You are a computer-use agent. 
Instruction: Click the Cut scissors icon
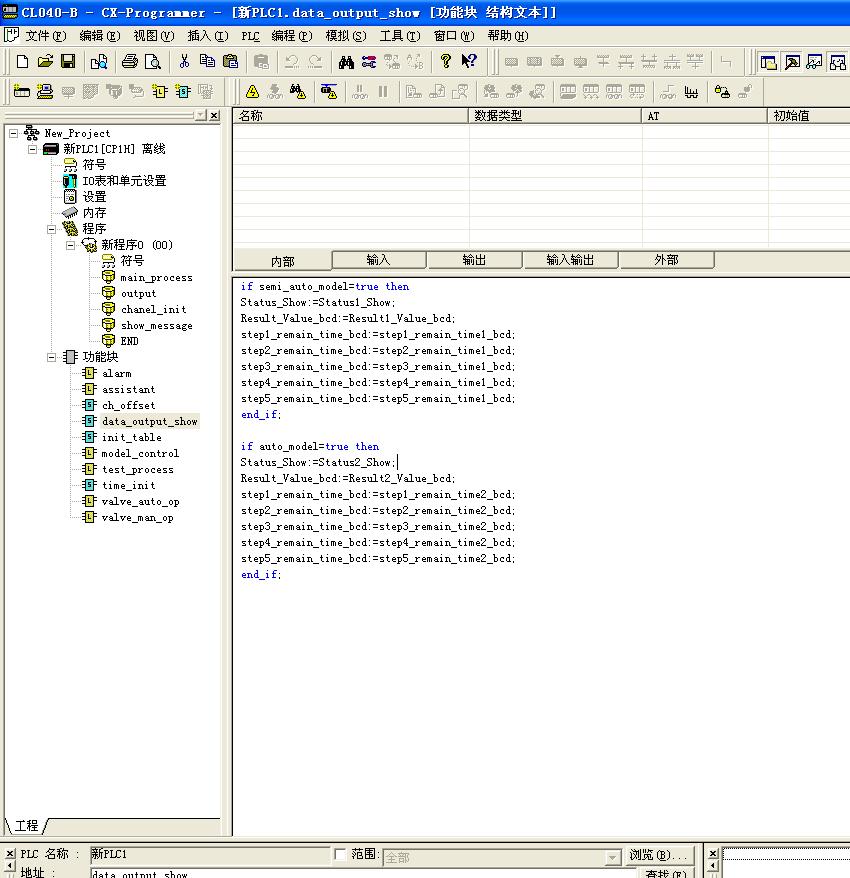(184, 62)
